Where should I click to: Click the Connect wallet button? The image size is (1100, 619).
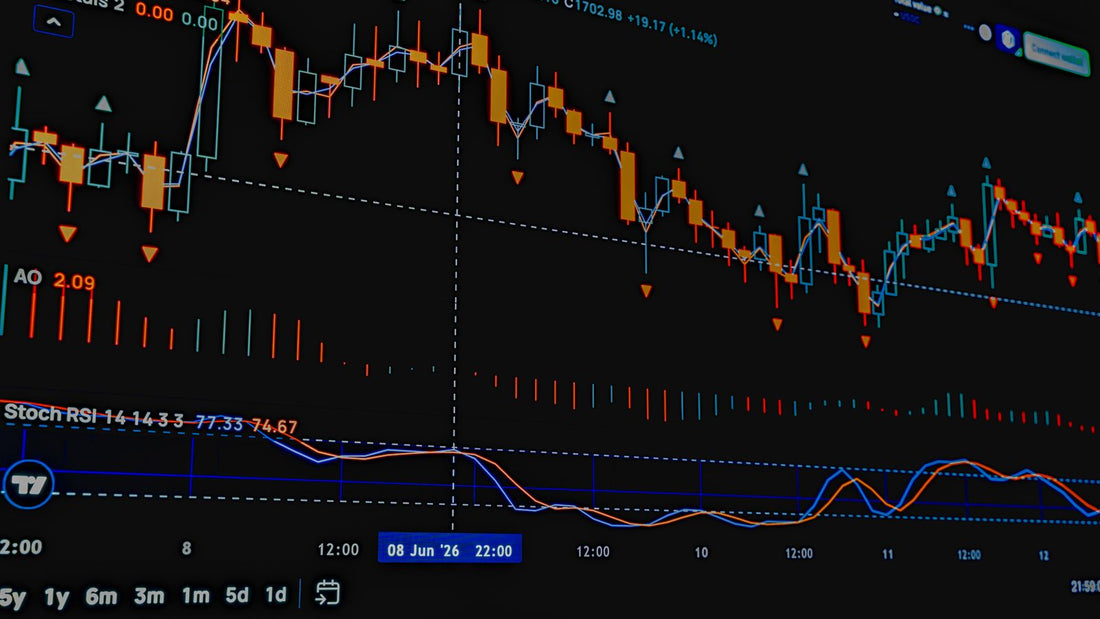point(1057,54)
